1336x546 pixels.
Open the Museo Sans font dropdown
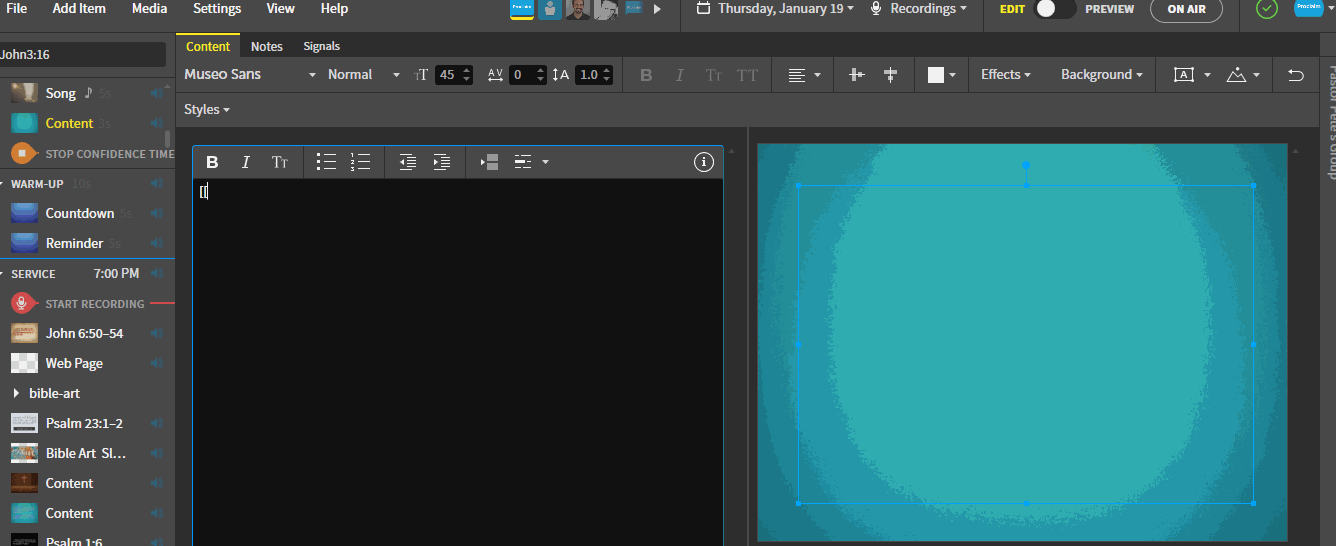[250, 75]
